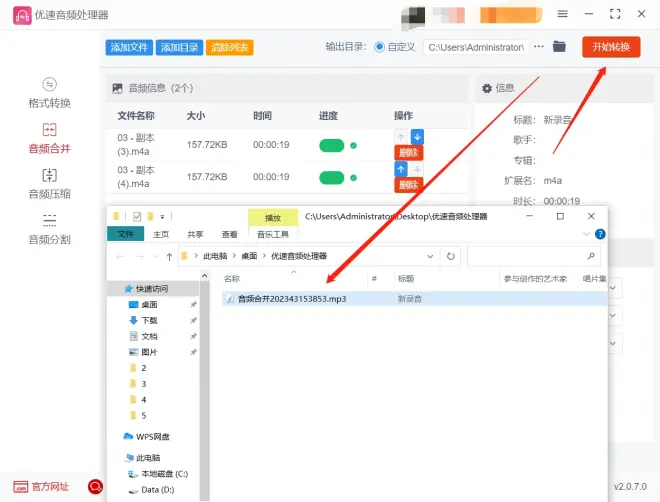Click the 开始转换 start button
The image size is (660, 502).
(x=611, y=47)
